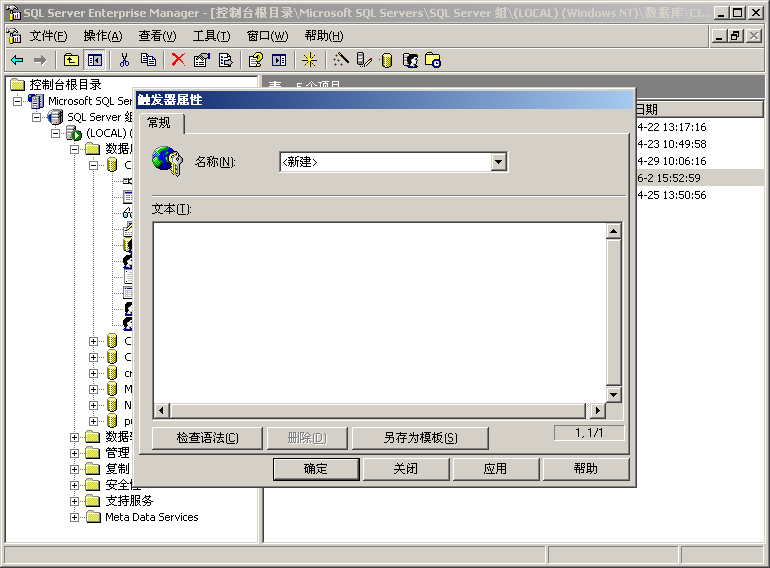Collapse the (LOCAL) server node
The image size is (770, 568).
tap(56, 133)
